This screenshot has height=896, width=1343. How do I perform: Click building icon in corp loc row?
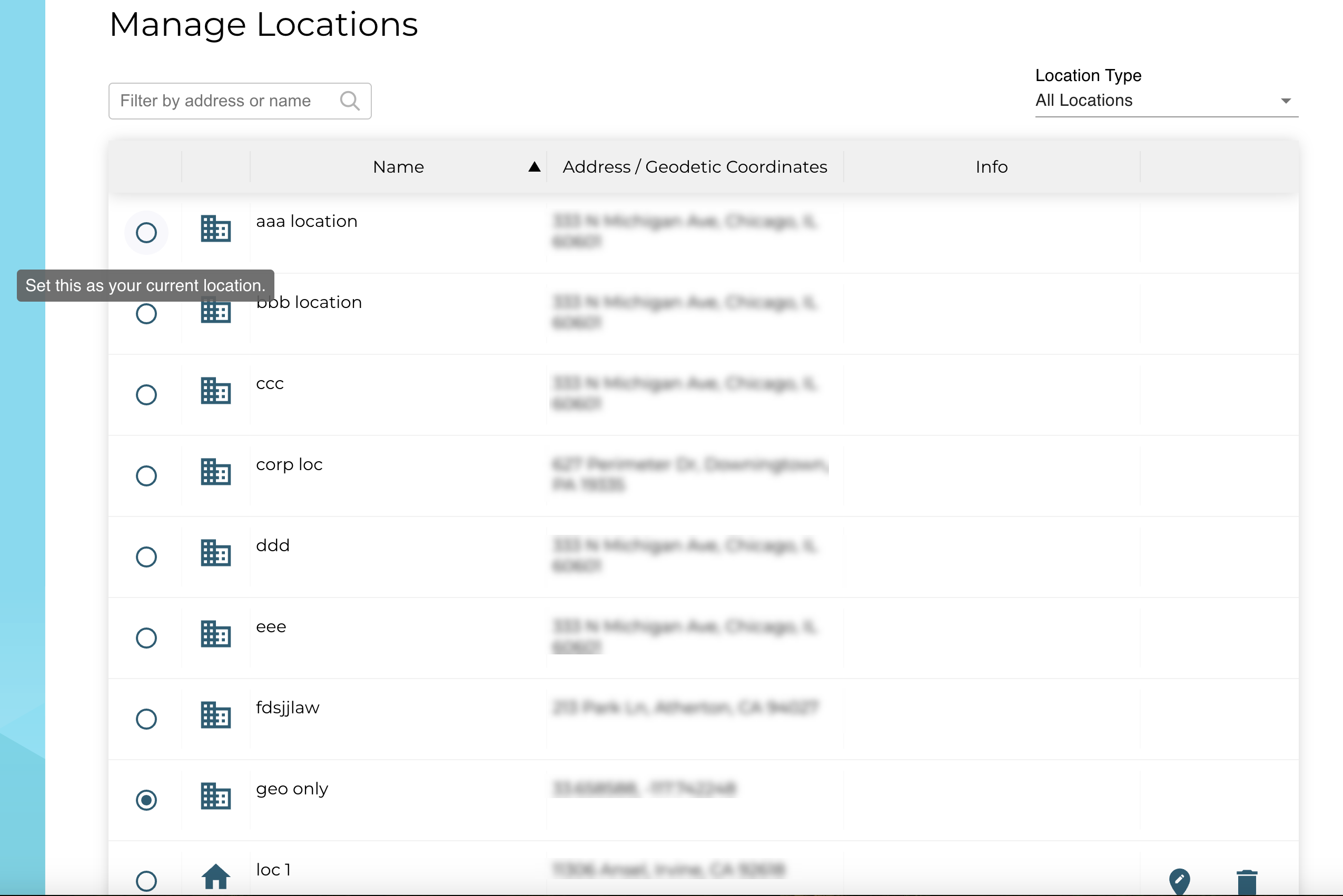(215, 472)
